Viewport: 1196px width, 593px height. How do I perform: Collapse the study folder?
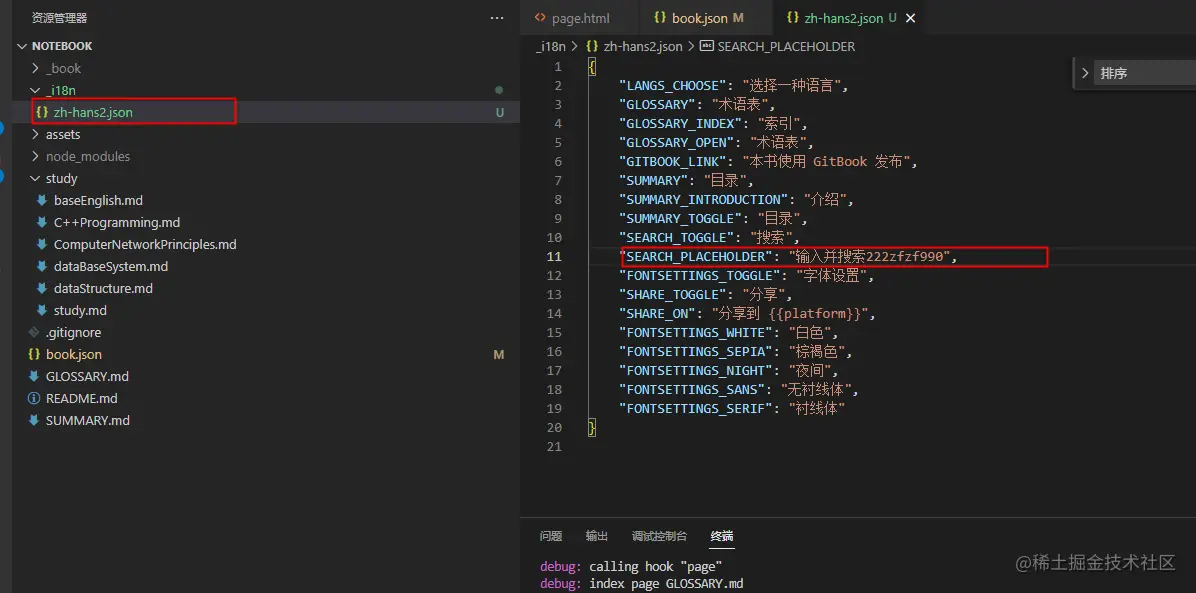tap(35, 179)
